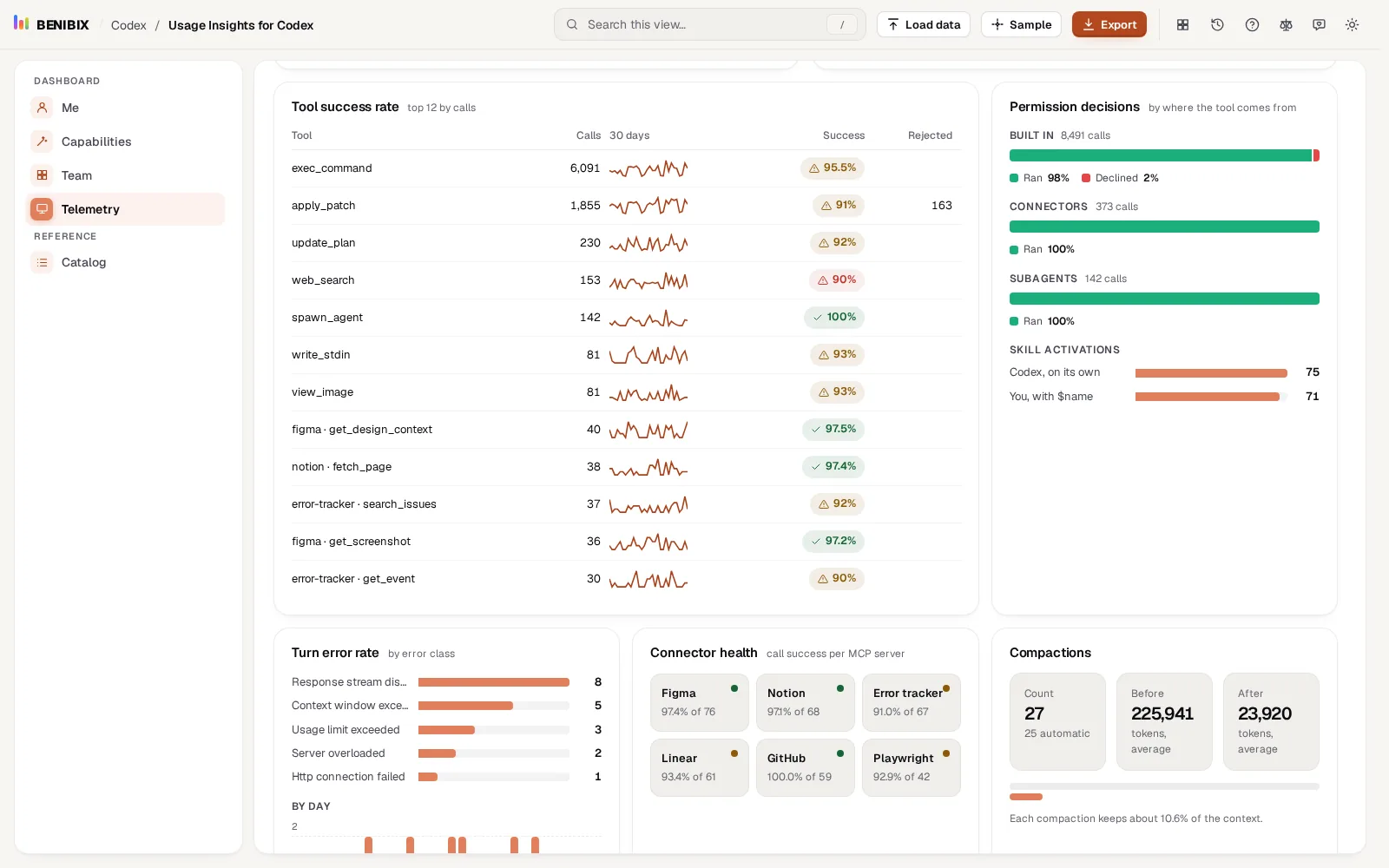Click the Before 225,941 tokens card
The height and width of the screenshot is (868, 1389).
click(1164, 721)
